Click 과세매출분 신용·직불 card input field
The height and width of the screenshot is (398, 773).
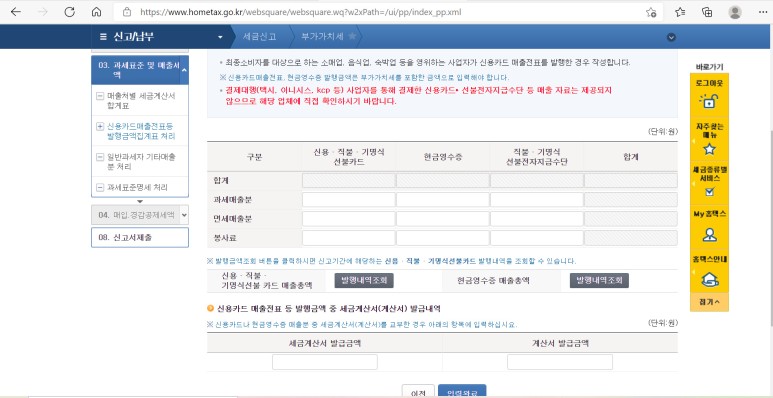[349, 200]
